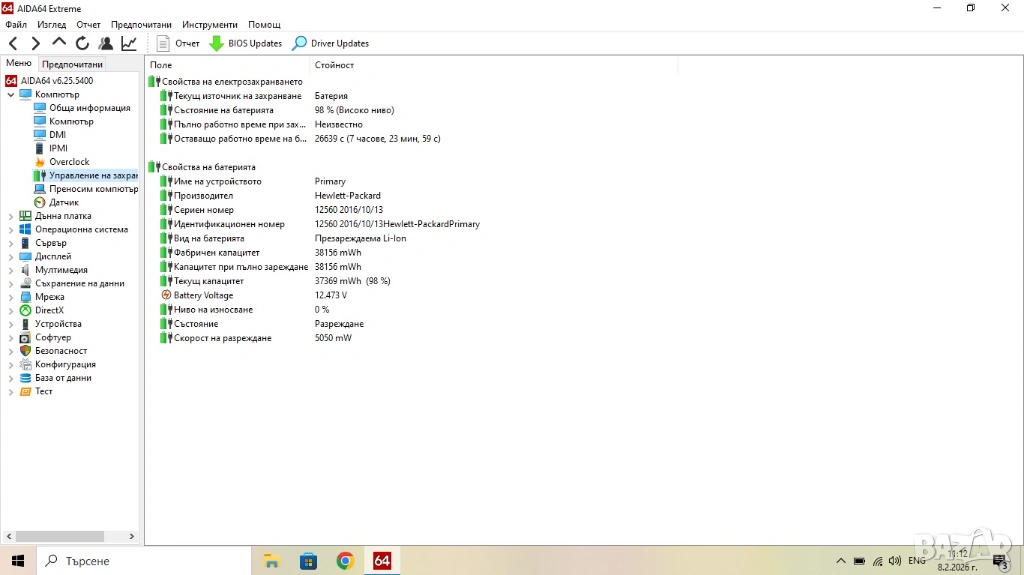Go up one level with Up arrow
The image size is (1024, 575).
tap(59, 43)
